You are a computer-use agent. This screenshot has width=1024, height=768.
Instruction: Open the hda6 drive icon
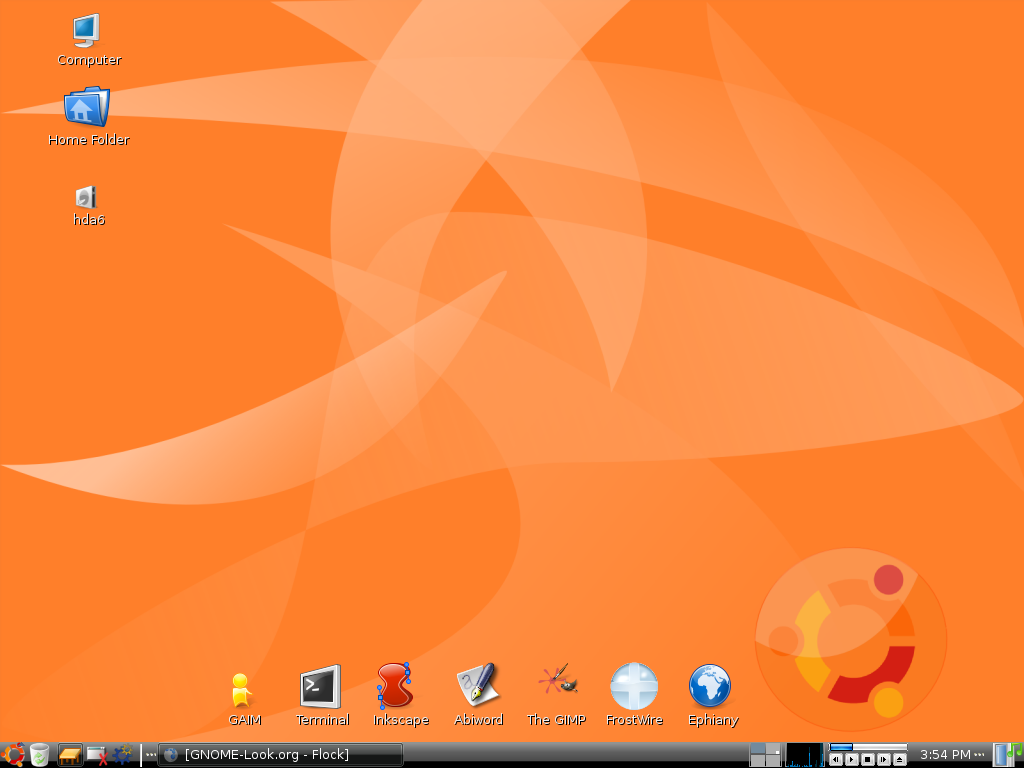[88, 206]
